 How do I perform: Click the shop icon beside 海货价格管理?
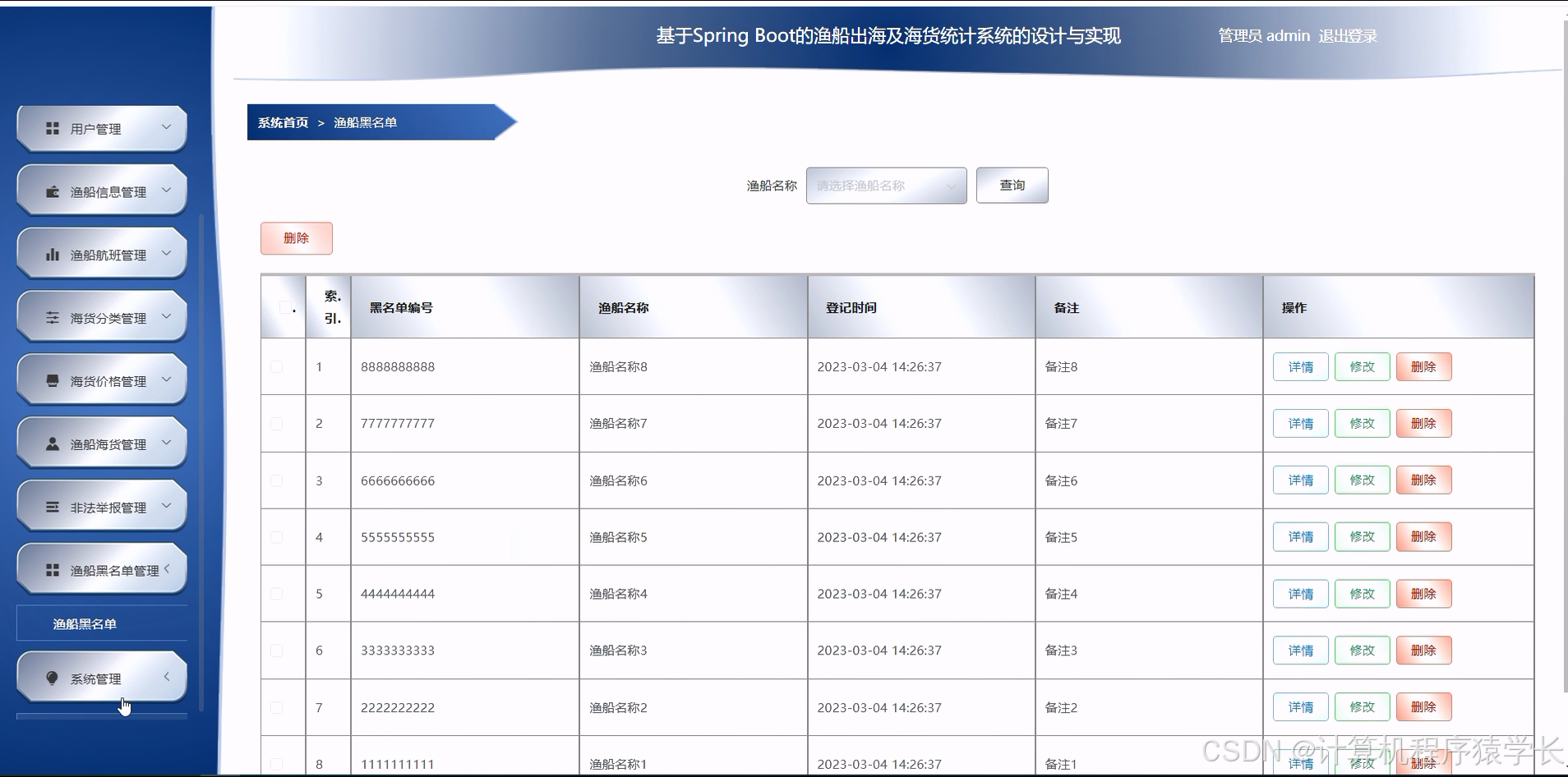point(53,381)
